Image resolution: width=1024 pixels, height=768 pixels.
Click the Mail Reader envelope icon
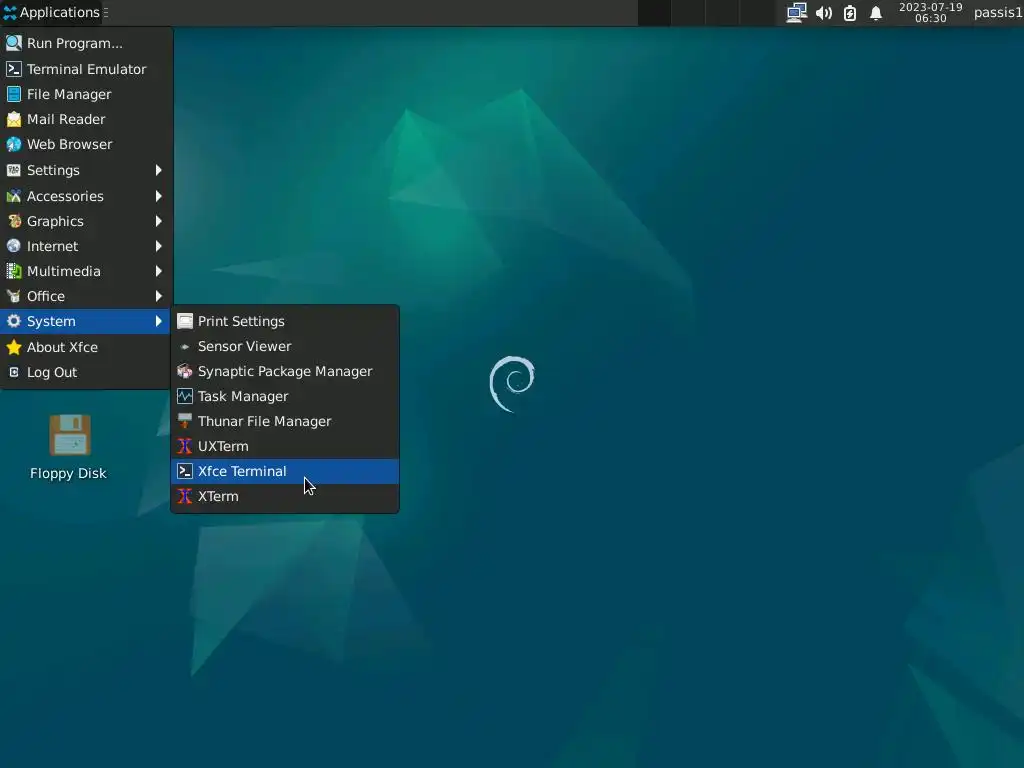click(x=14, y=120)
